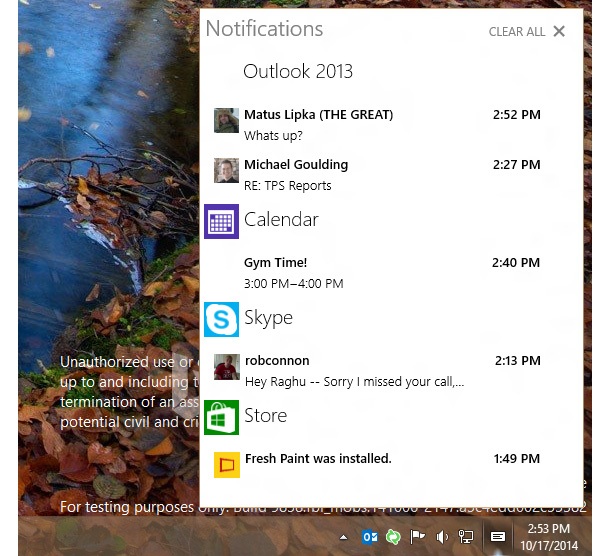Viewport: 610px width, 556px height.
Task: Click the Outlook tray icon
Action: coord(370,537)
